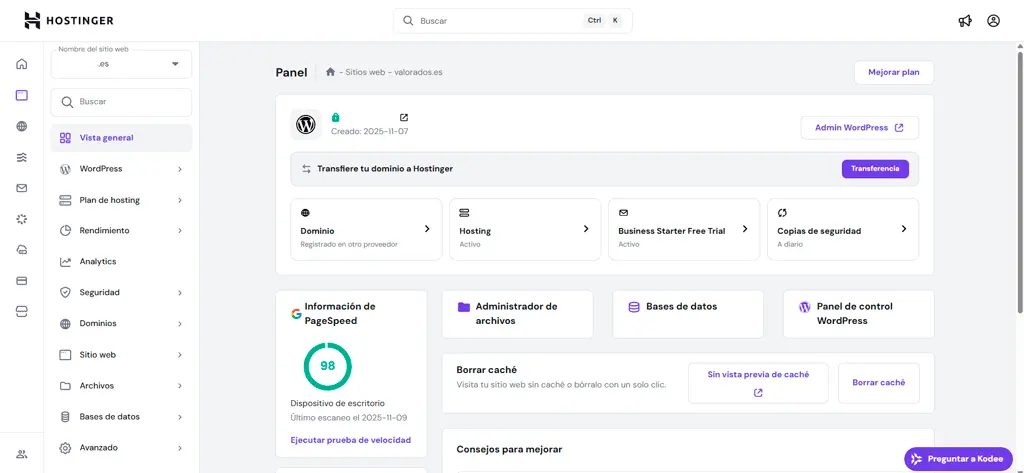Open the user profile account icon
This screenshot has height=473, width=1024.
993,20
